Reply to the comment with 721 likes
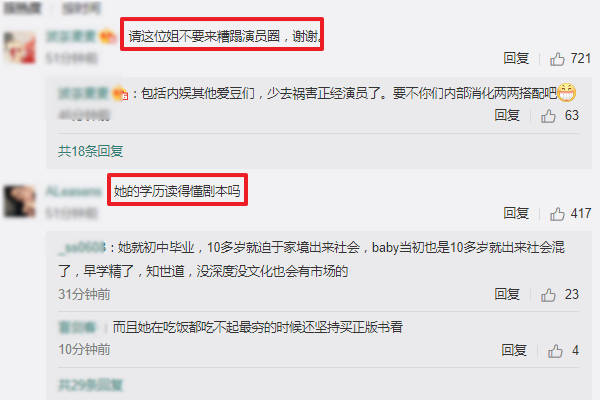This screenshot has height=400, width=600. (x=516, y=59)
